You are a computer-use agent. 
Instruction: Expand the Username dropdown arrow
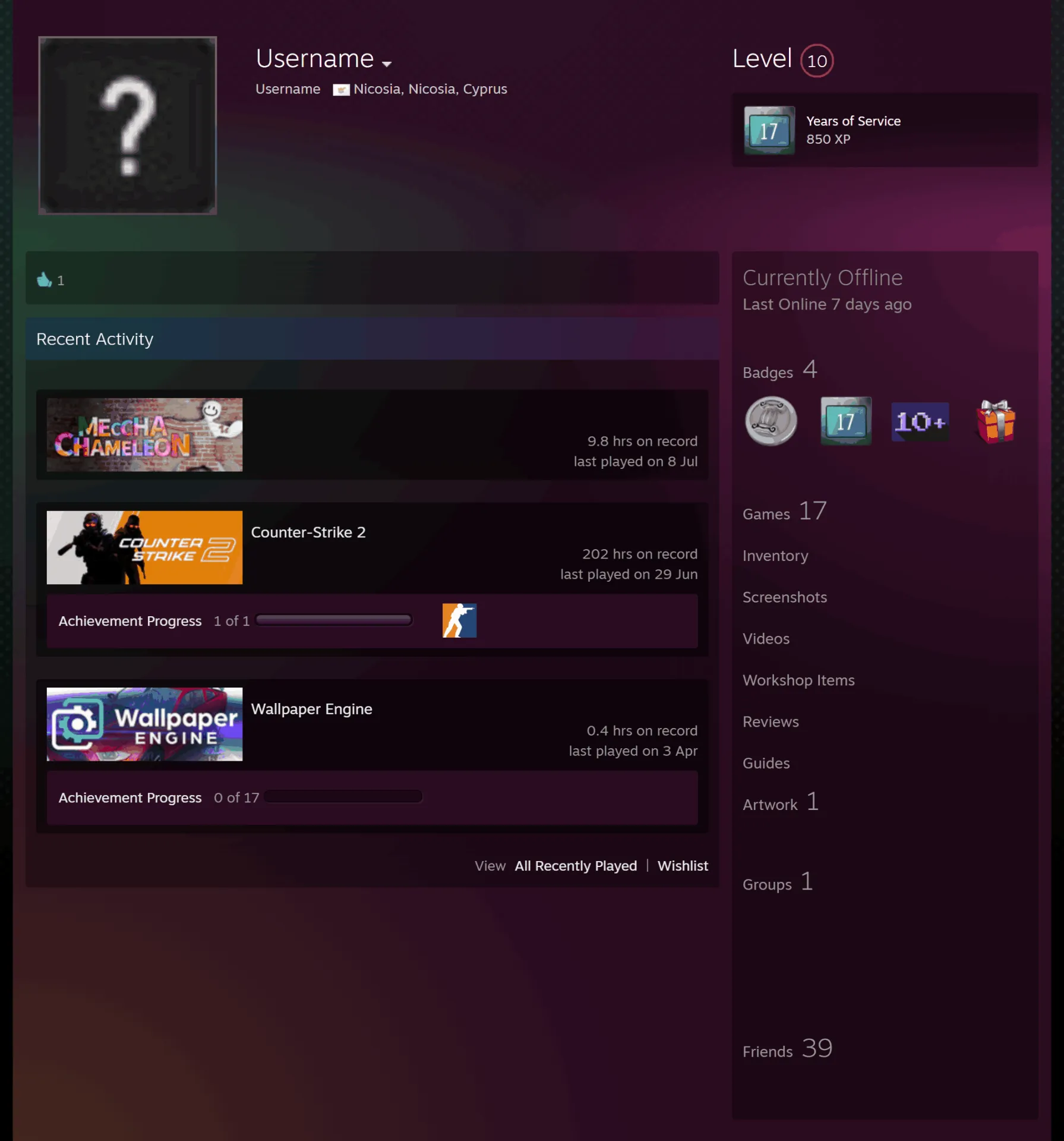(x=387, y=64)
